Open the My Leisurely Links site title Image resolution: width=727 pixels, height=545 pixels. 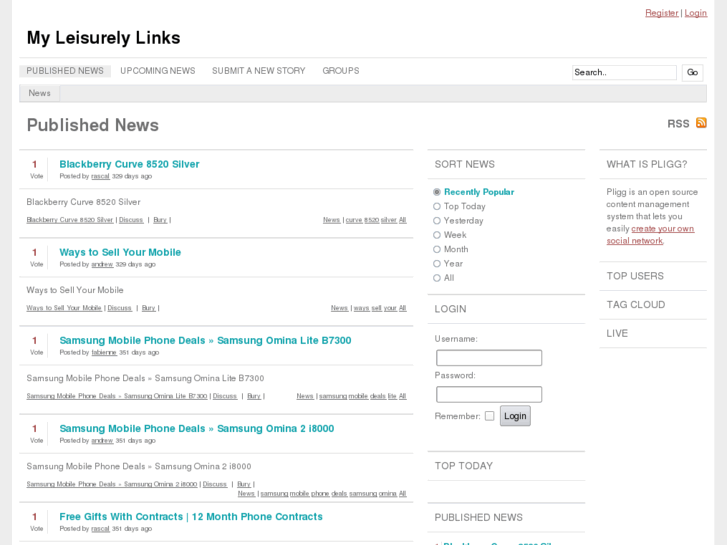tap(103, 38)
